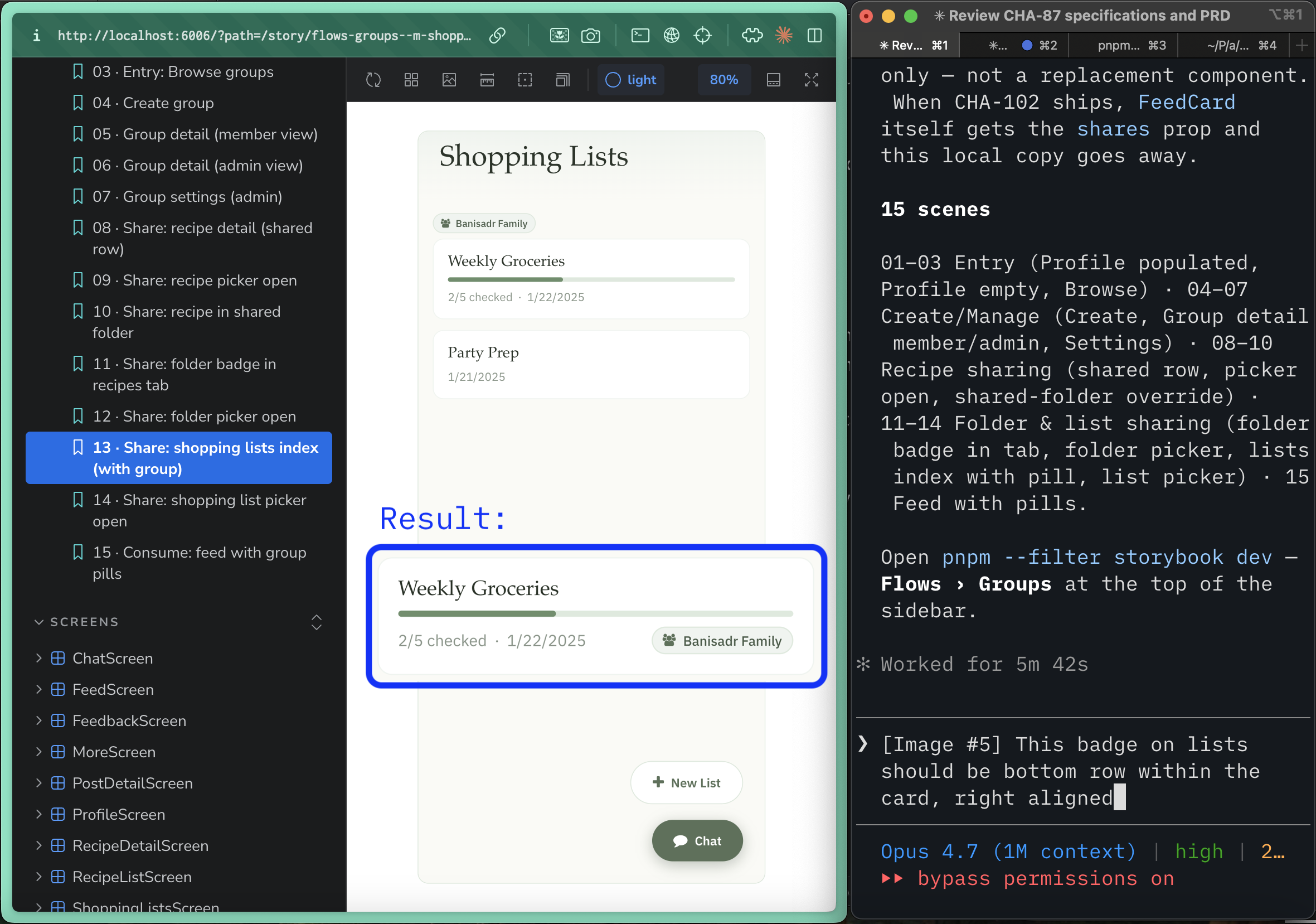Click the Chat button in the preview
Screen dimensions: 1316x924
point(697,841)
